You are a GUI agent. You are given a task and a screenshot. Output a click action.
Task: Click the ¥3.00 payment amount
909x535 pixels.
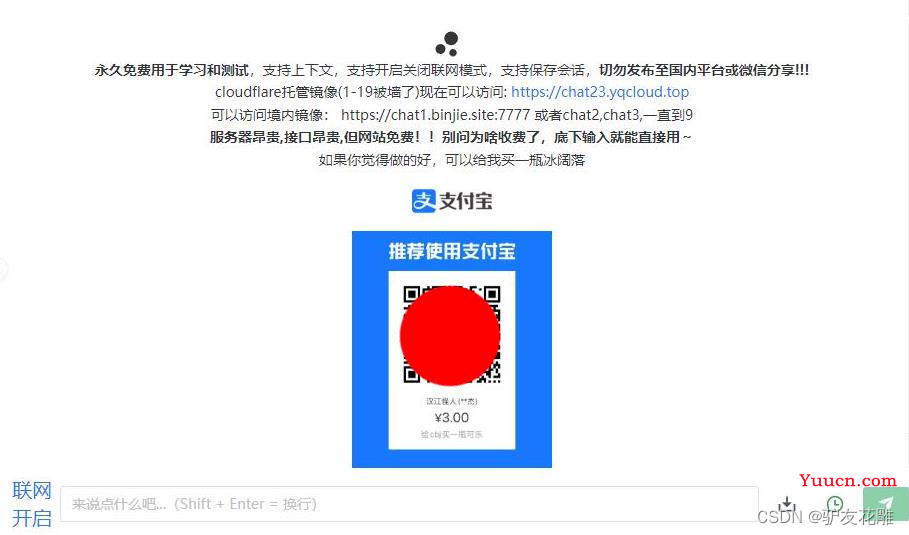(x=452, y=417)
